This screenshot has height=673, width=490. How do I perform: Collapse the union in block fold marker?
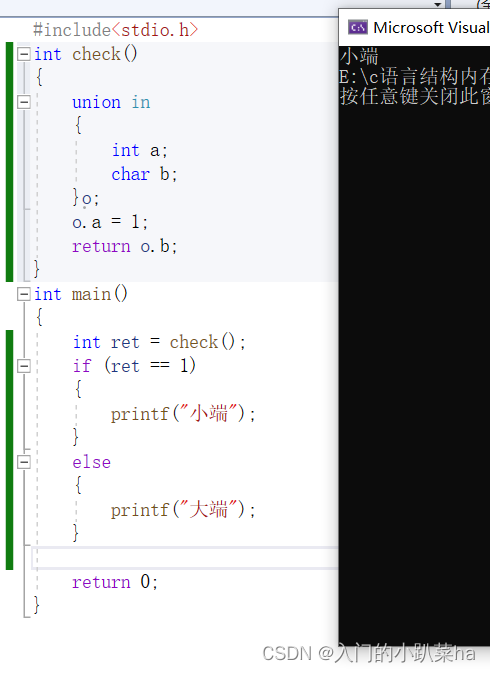[24, 102]
